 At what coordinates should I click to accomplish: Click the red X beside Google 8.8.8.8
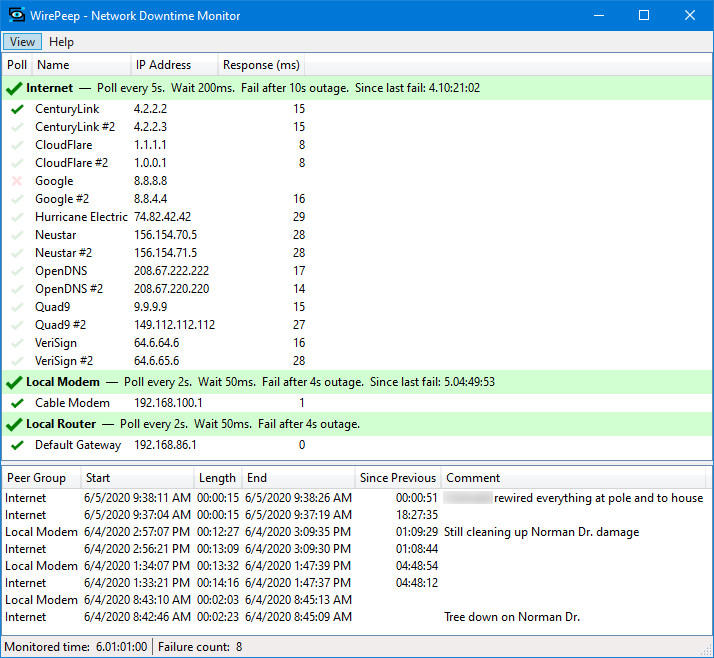tap(17, 181)
